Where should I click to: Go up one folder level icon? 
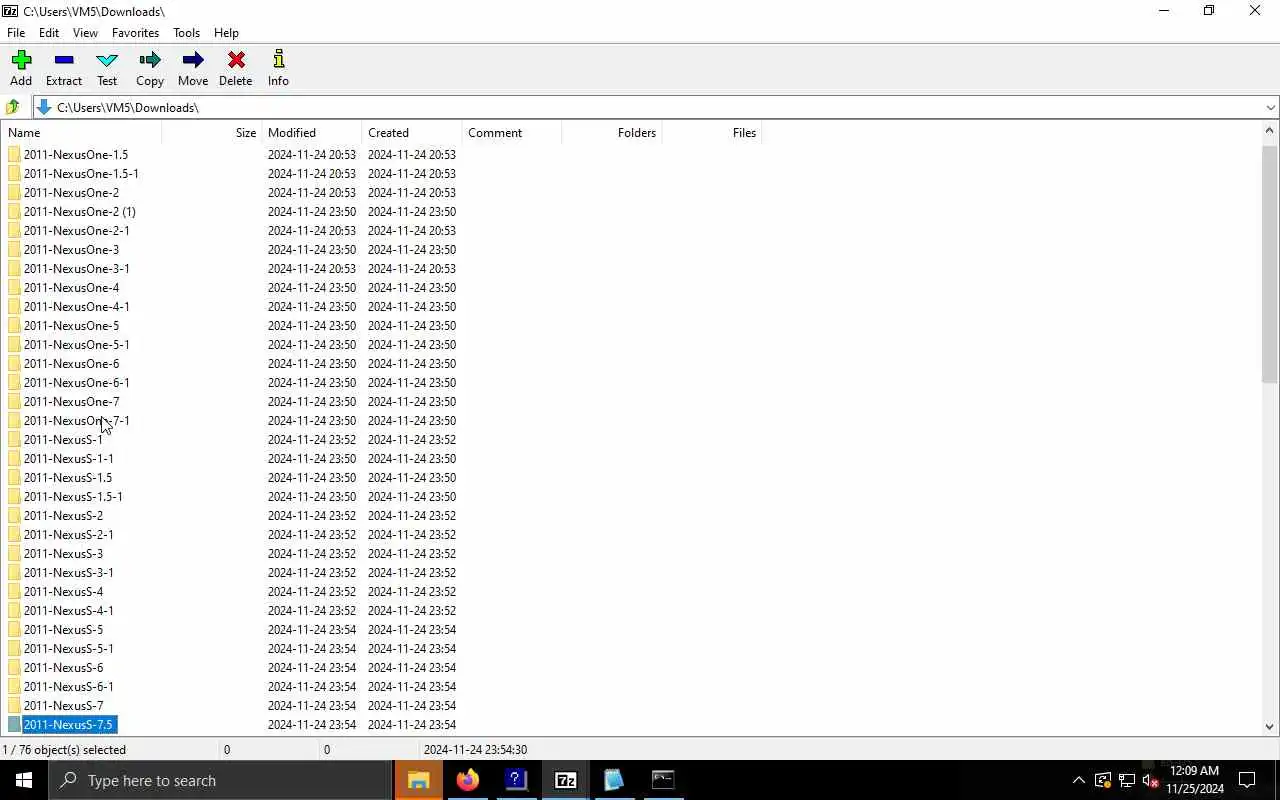point(13,107)
